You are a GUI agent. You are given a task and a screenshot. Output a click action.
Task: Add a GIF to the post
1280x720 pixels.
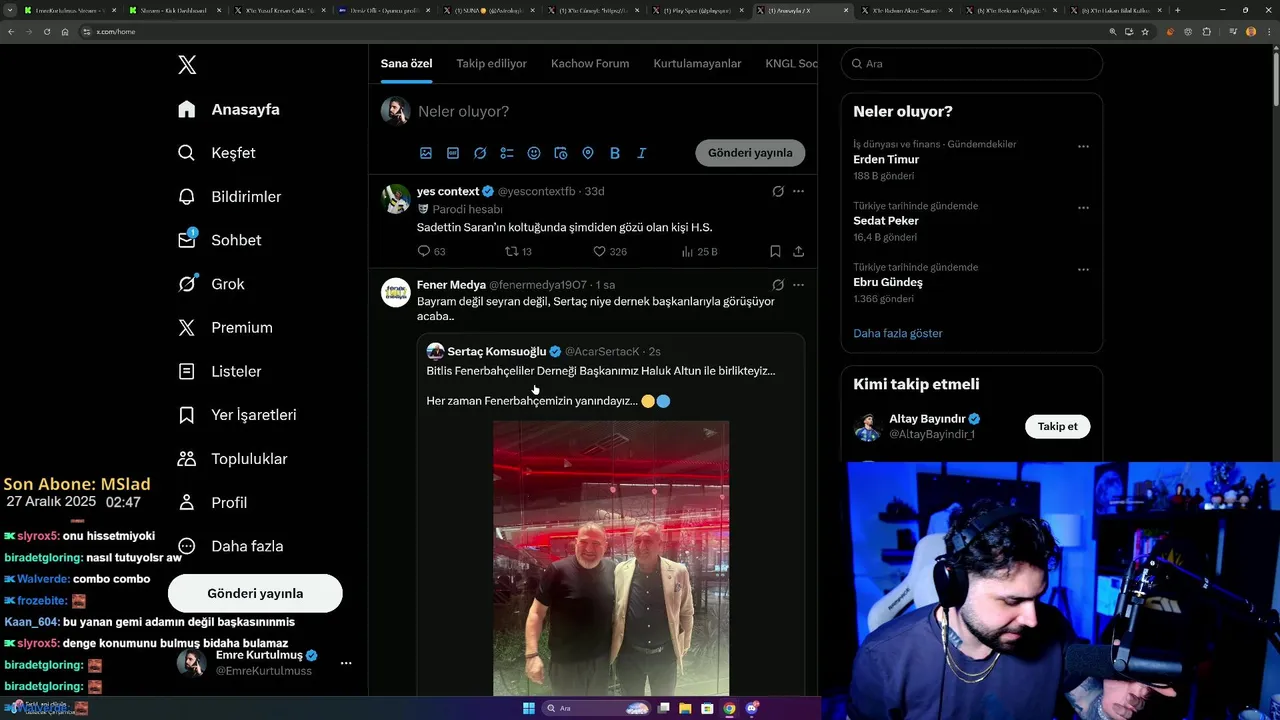453,153
